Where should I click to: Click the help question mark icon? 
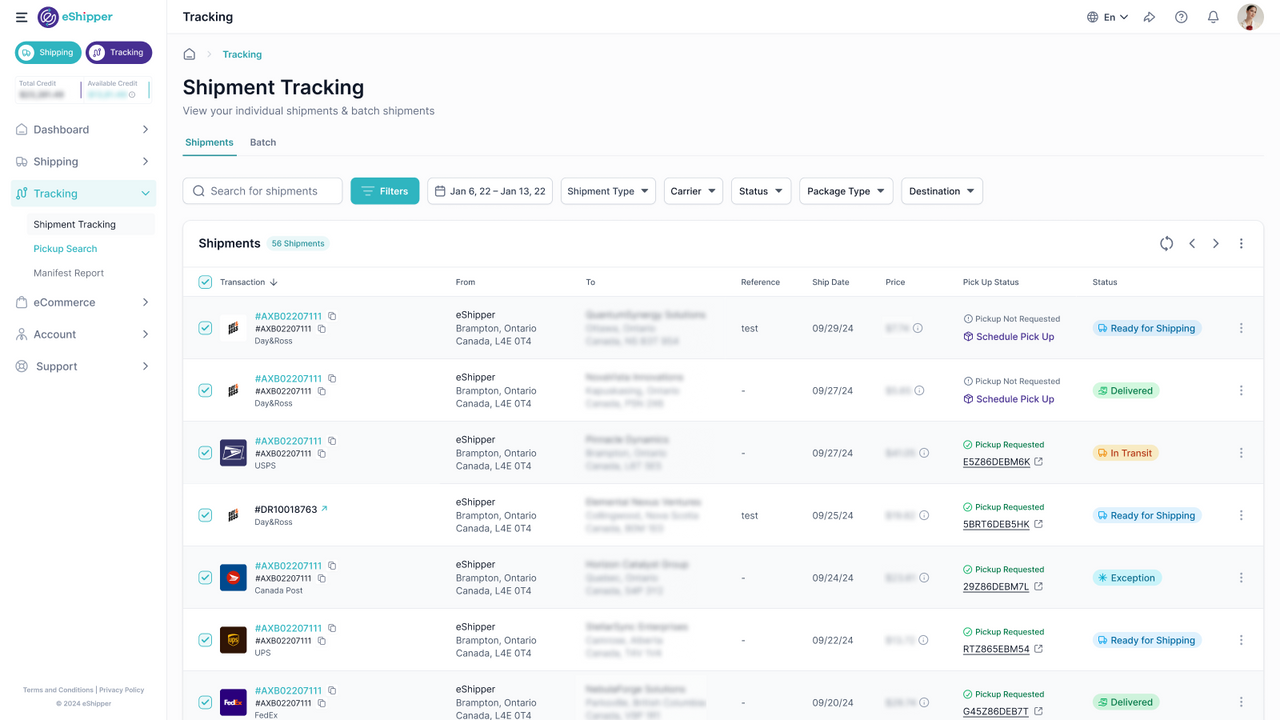(x=1181, y=17)
